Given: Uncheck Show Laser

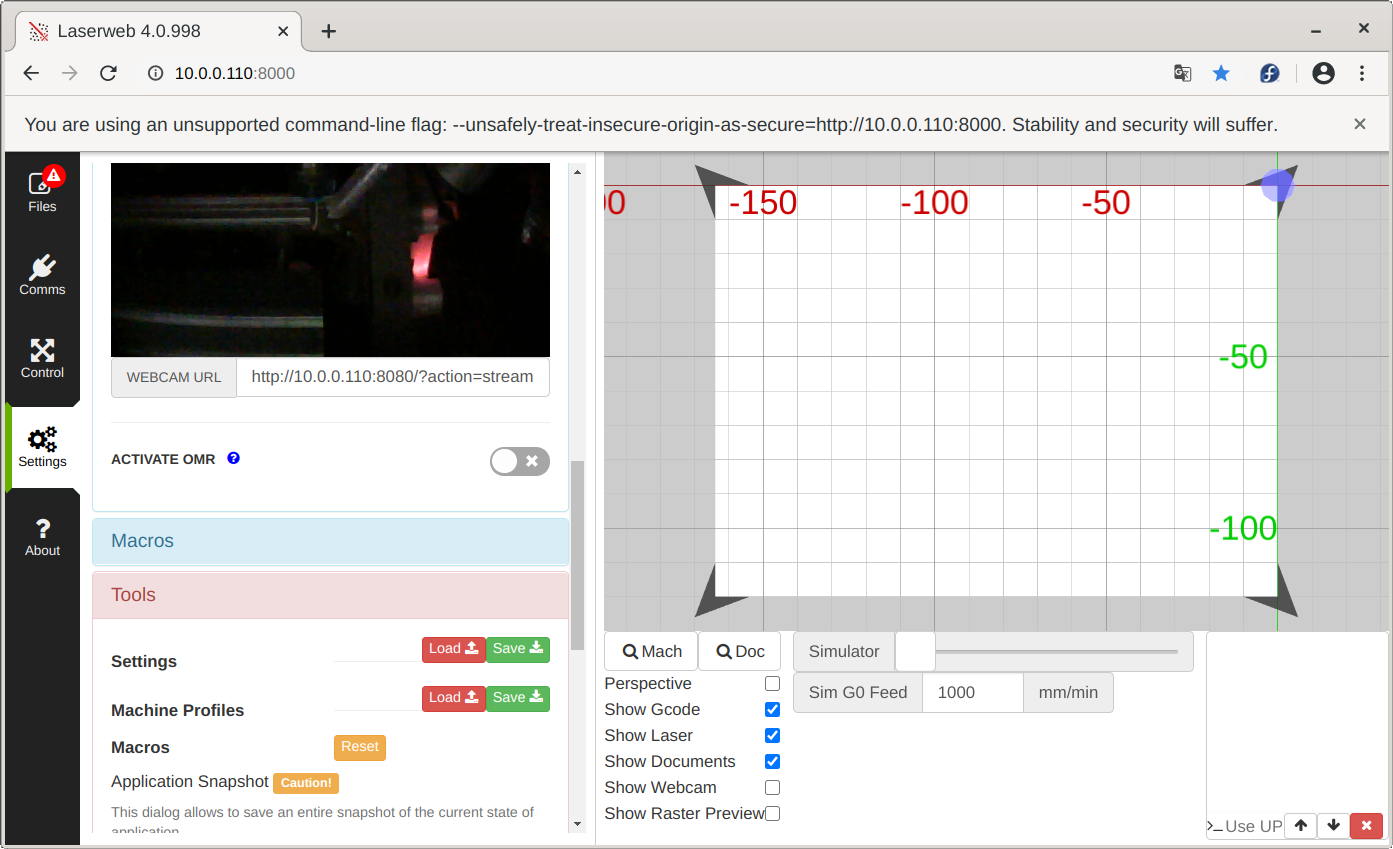Looking at the screenshot, I should (x=772, y=736).
